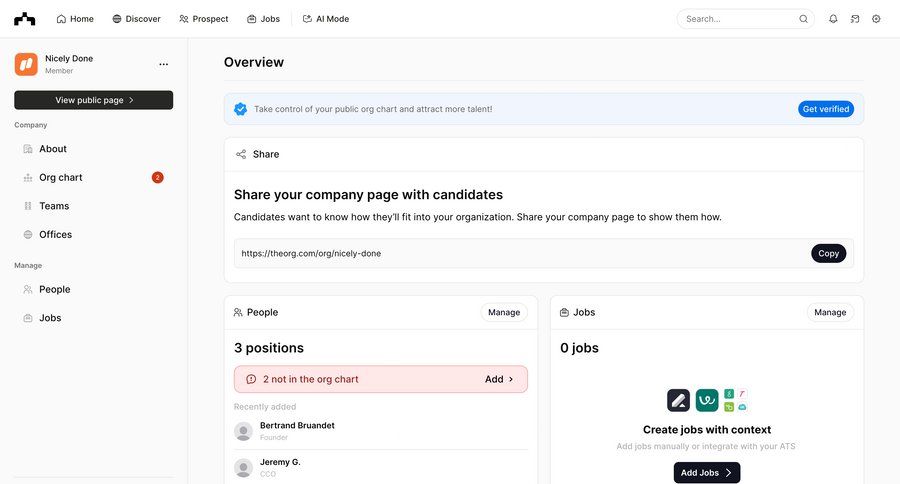Click the Share section icon

point(241,154)
